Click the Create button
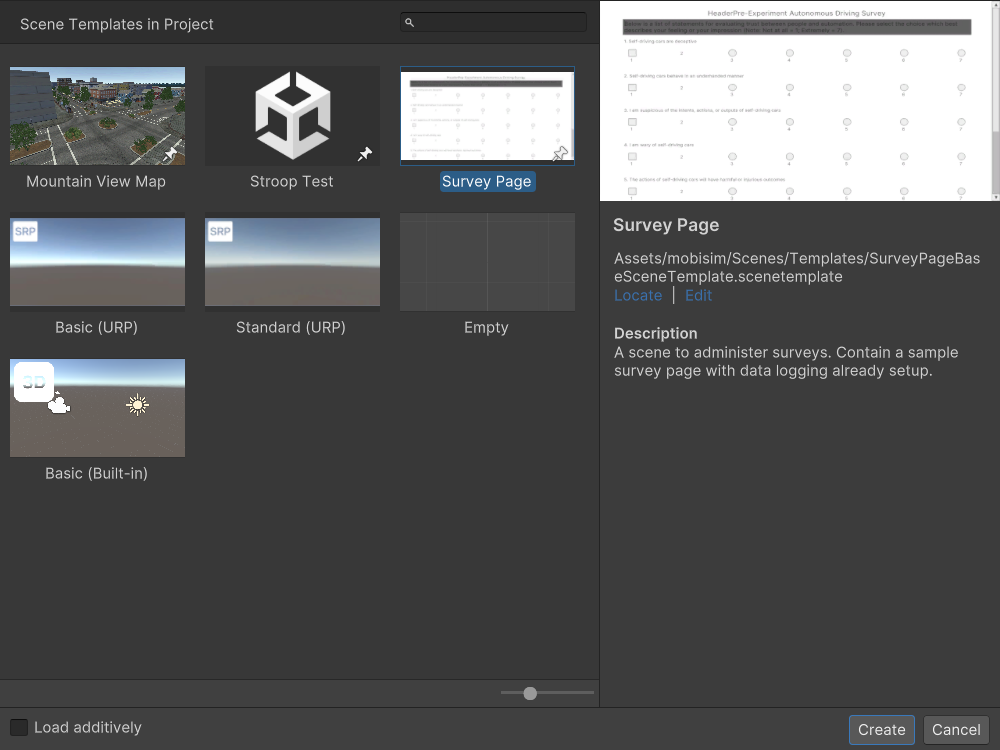 [x=881, y=730]
